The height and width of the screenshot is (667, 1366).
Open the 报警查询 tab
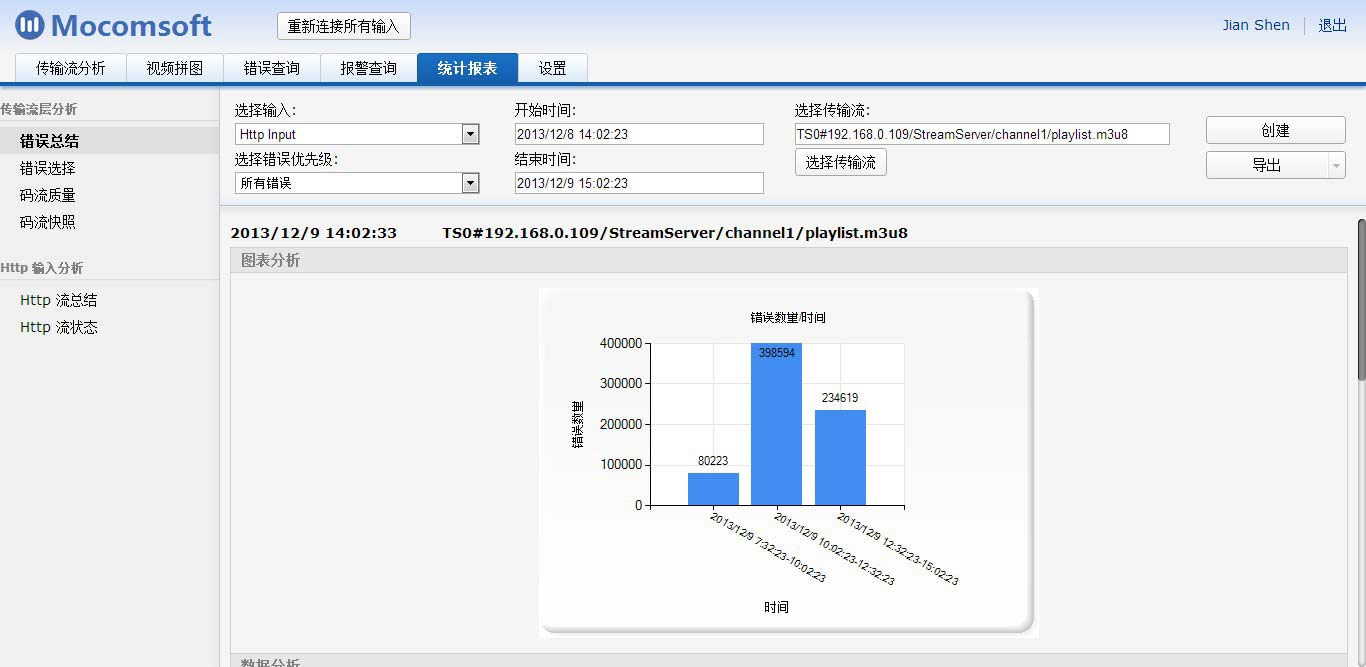point(368,68)
